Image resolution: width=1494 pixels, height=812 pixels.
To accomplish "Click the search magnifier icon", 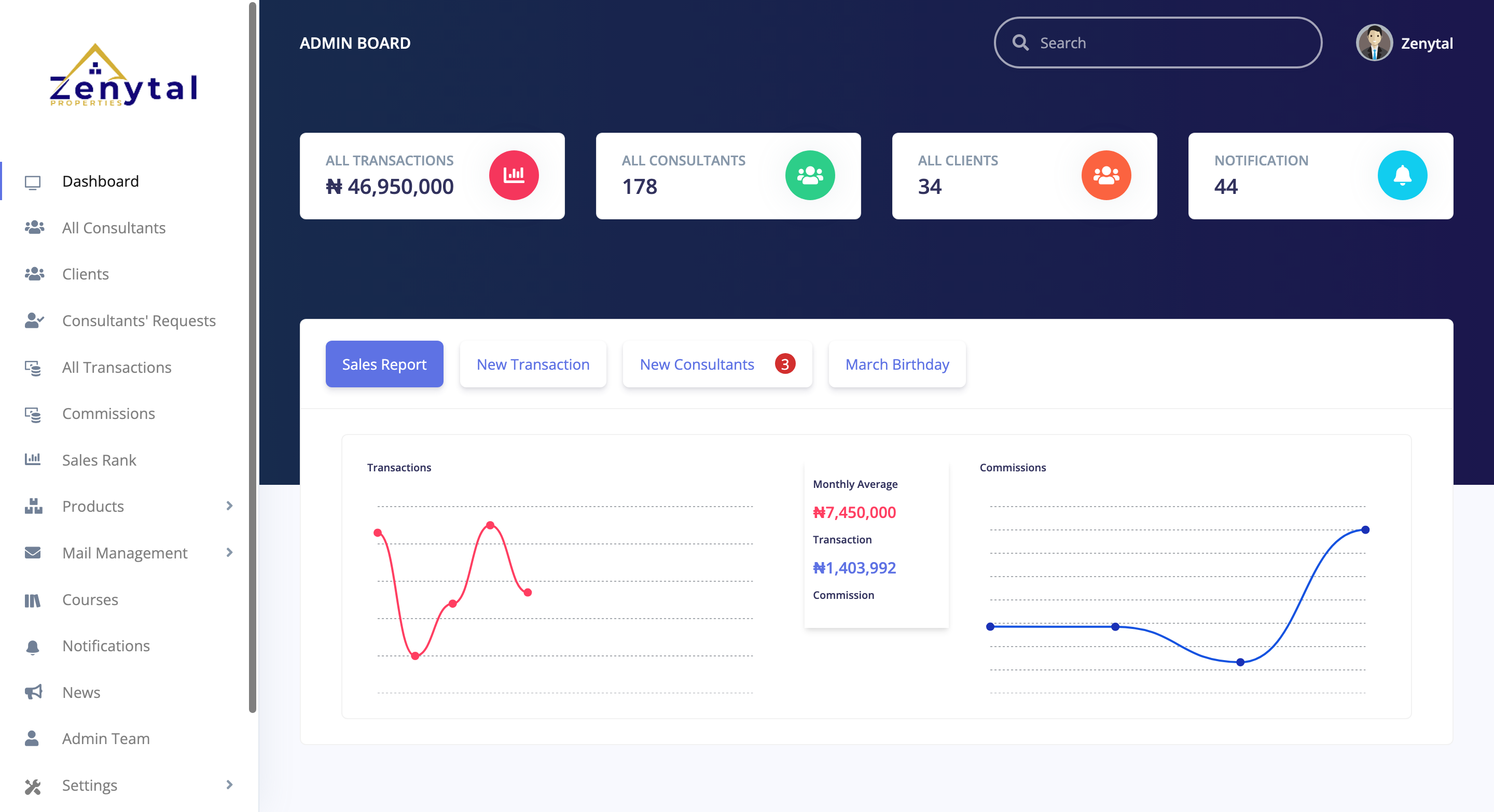I will [1020, 43].
